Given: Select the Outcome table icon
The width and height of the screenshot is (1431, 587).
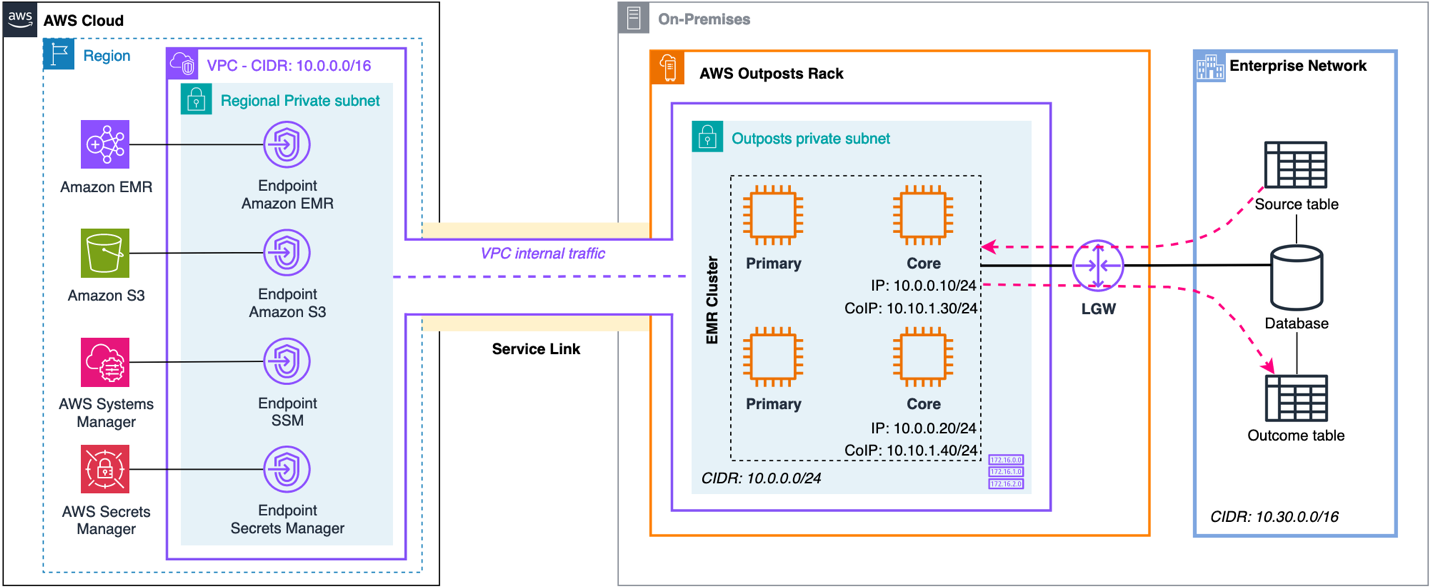Looking at the screenshot, I should (1296, 398).
